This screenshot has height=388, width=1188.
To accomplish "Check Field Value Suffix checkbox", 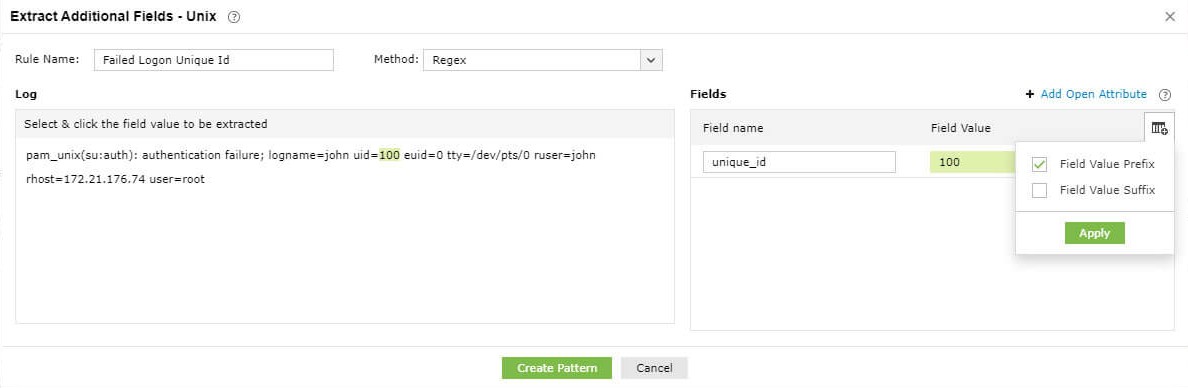I will tap(1040, 190).
